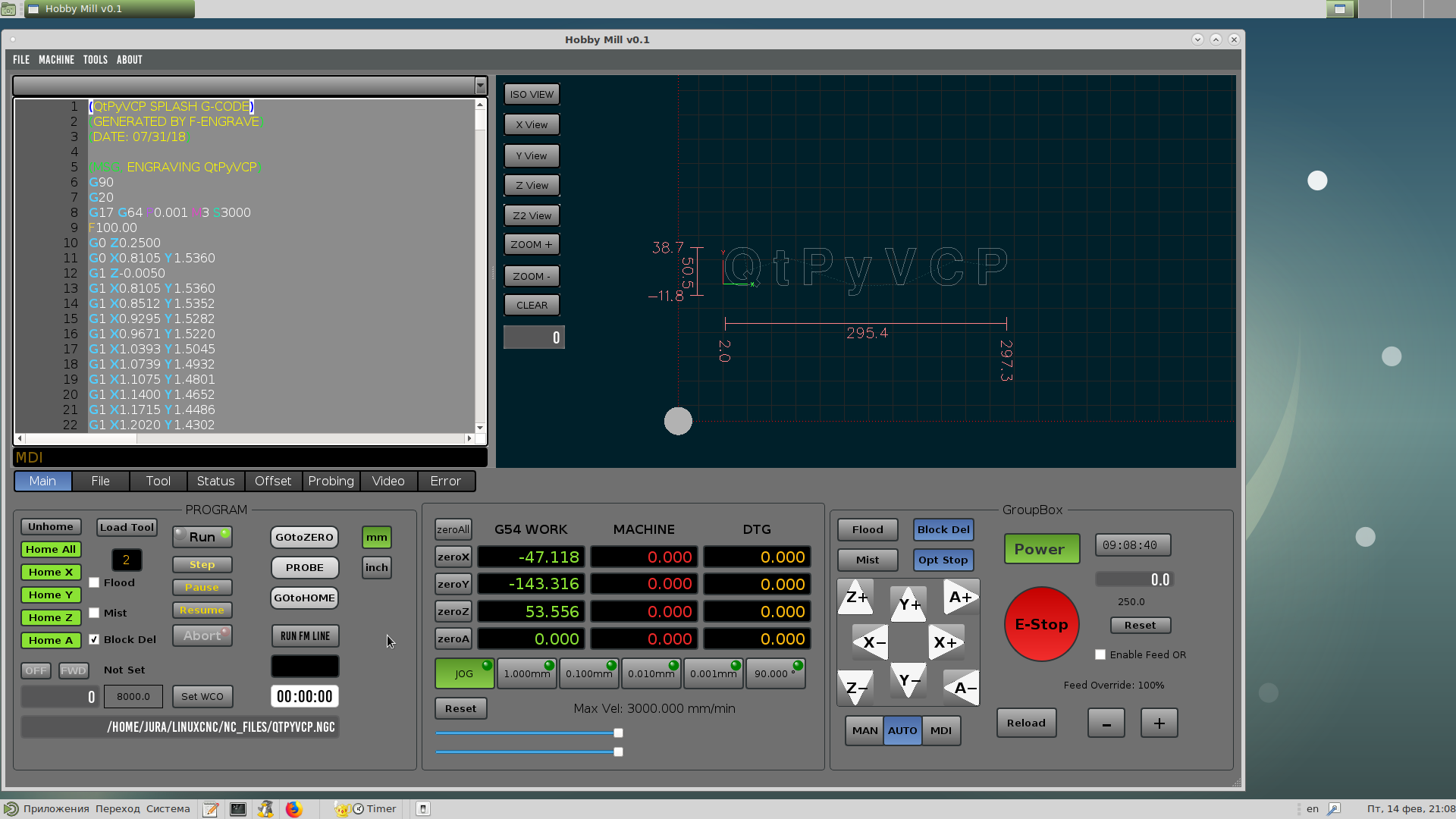
Task: Select 1.000mm jog increment
Action: click(x=526, y=673)
